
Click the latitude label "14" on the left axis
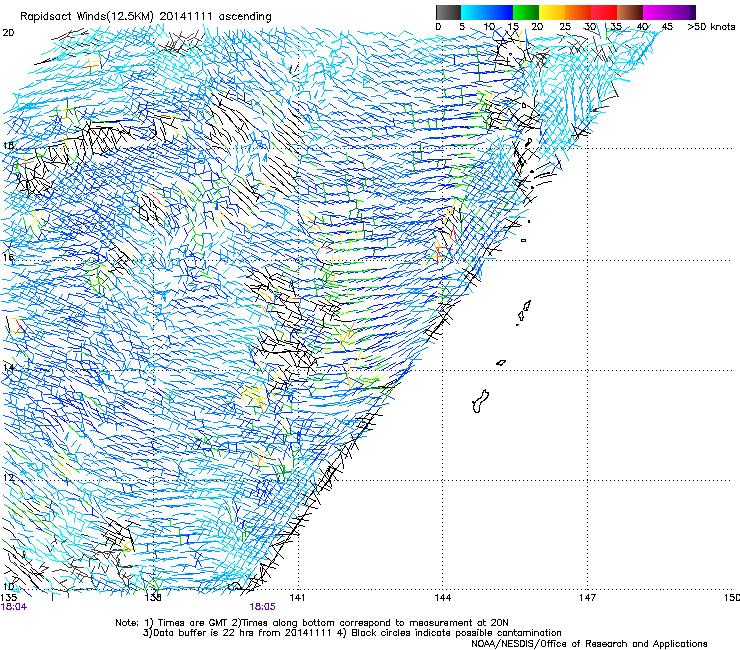click(8, 368)
